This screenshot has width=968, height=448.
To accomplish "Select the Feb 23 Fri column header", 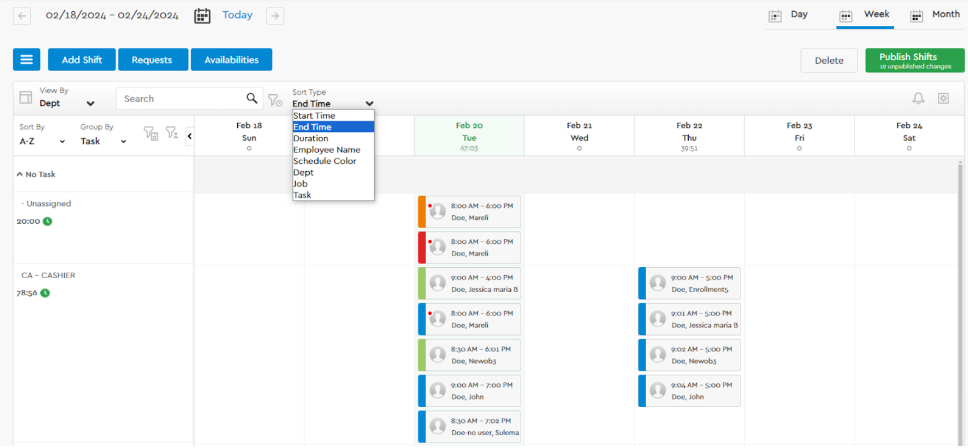I will 799,136.
